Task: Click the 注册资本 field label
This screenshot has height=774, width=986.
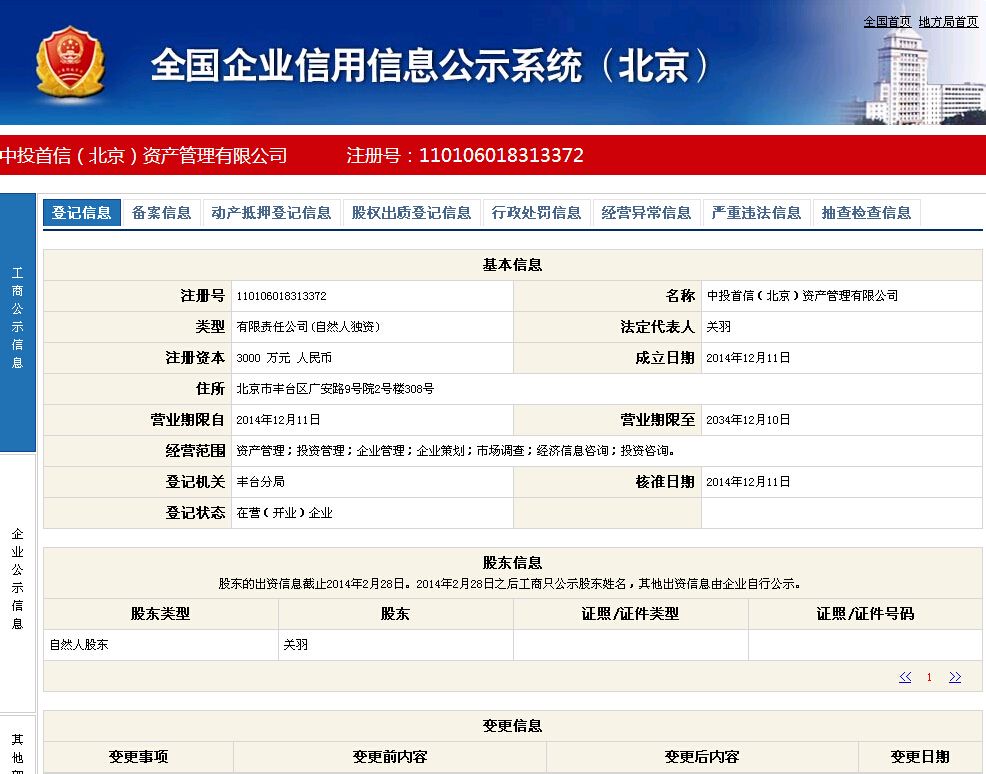Action: tap(195, 358)
